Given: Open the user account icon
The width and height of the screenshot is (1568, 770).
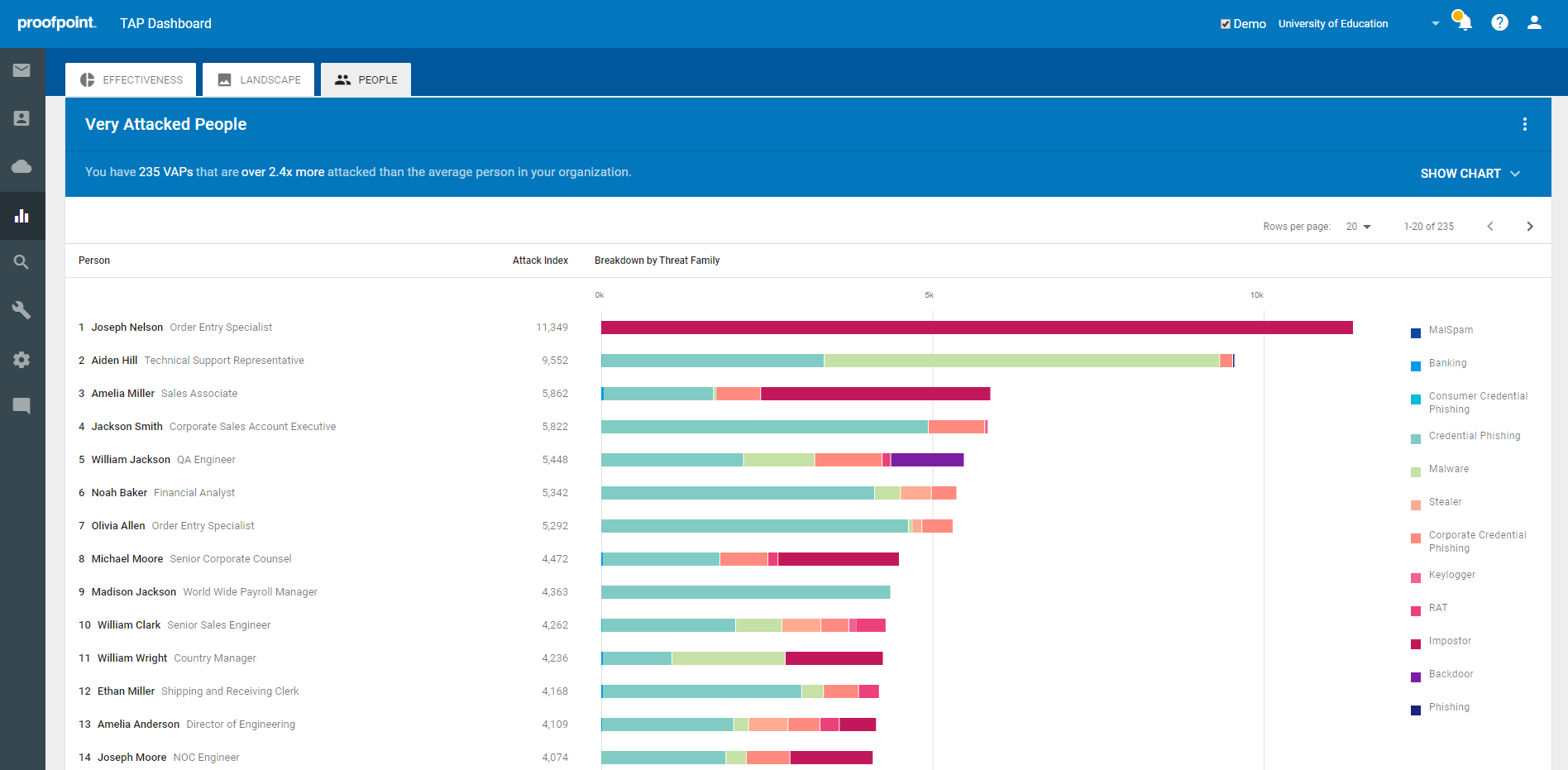Looking at the screenshot, I should tap(1534, 22).
